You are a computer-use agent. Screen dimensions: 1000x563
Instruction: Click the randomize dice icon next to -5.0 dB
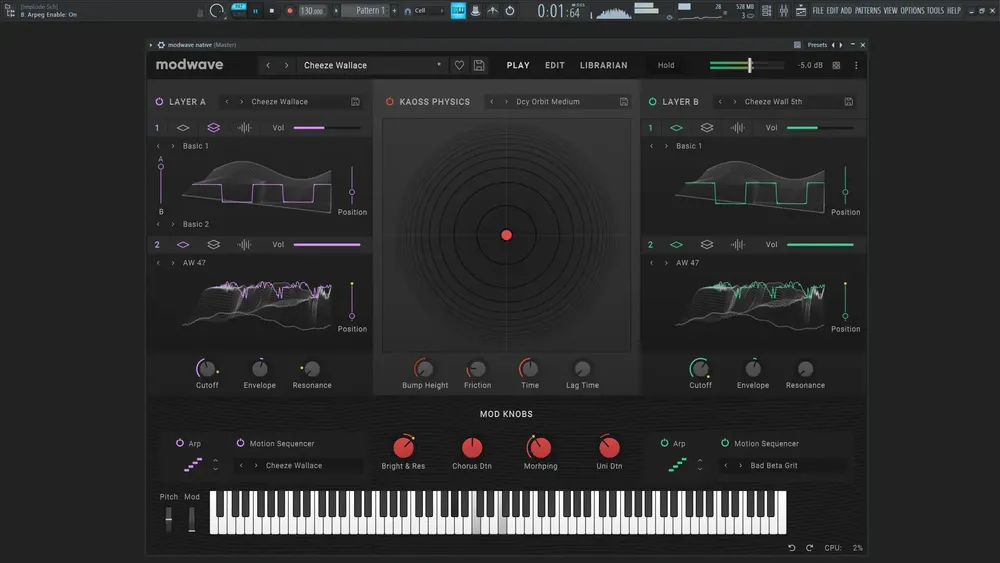(x=836, y=65)
